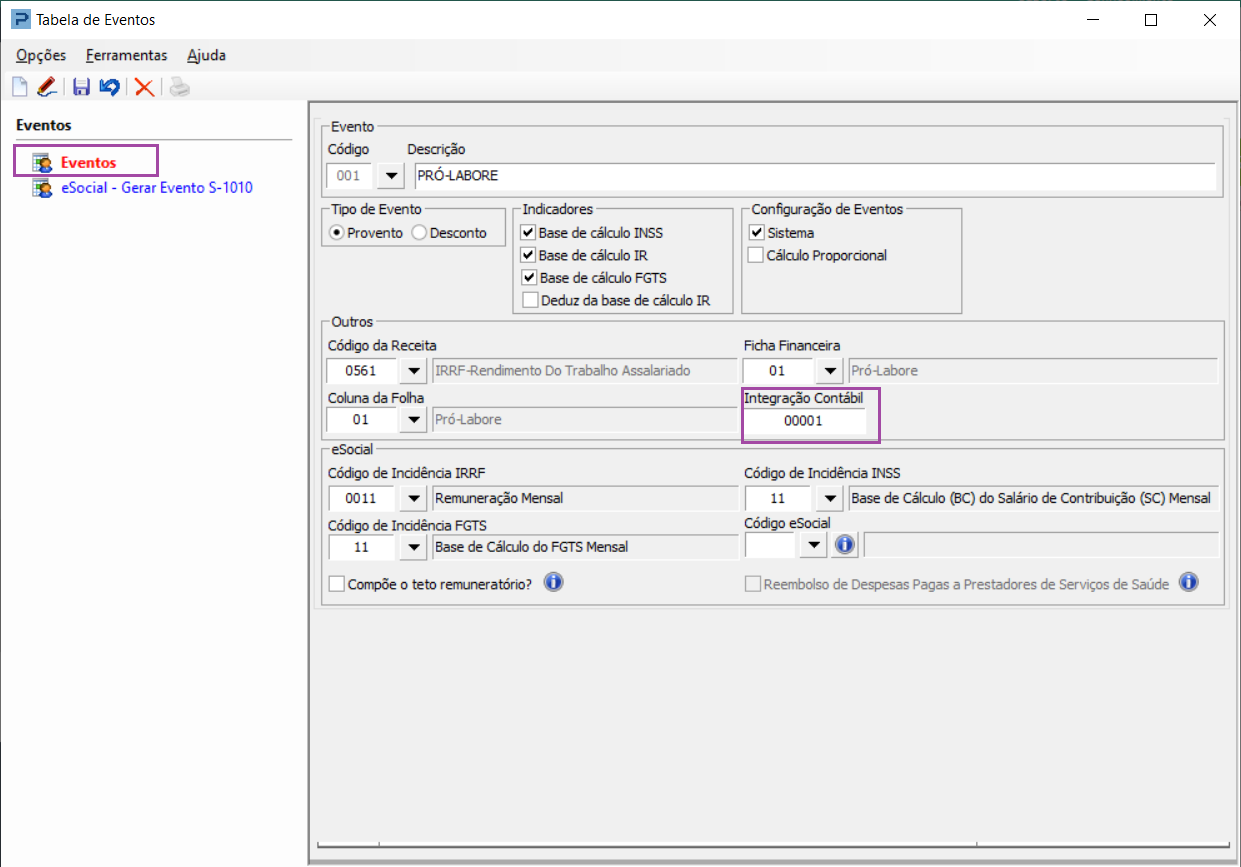Save the event with the floppy icon
Image resolution: width=1241 pixels, height=867 pixels.
coord(82,87)
